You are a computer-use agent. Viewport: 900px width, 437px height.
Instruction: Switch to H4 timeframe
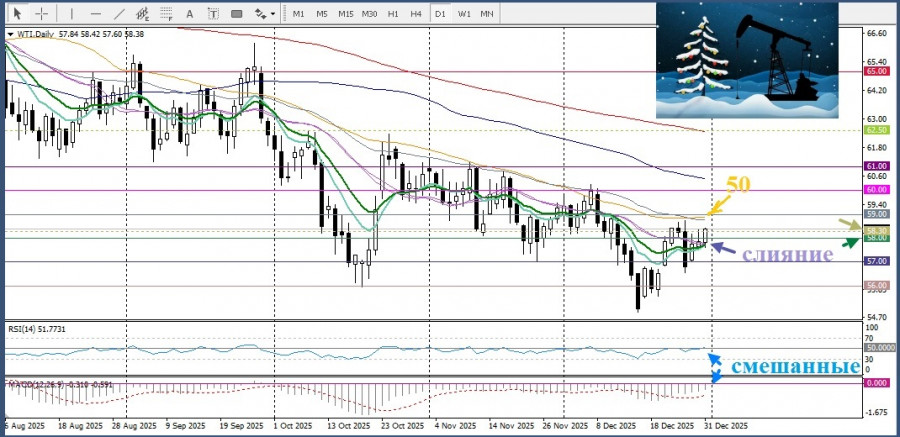click(x=416, y=13)
